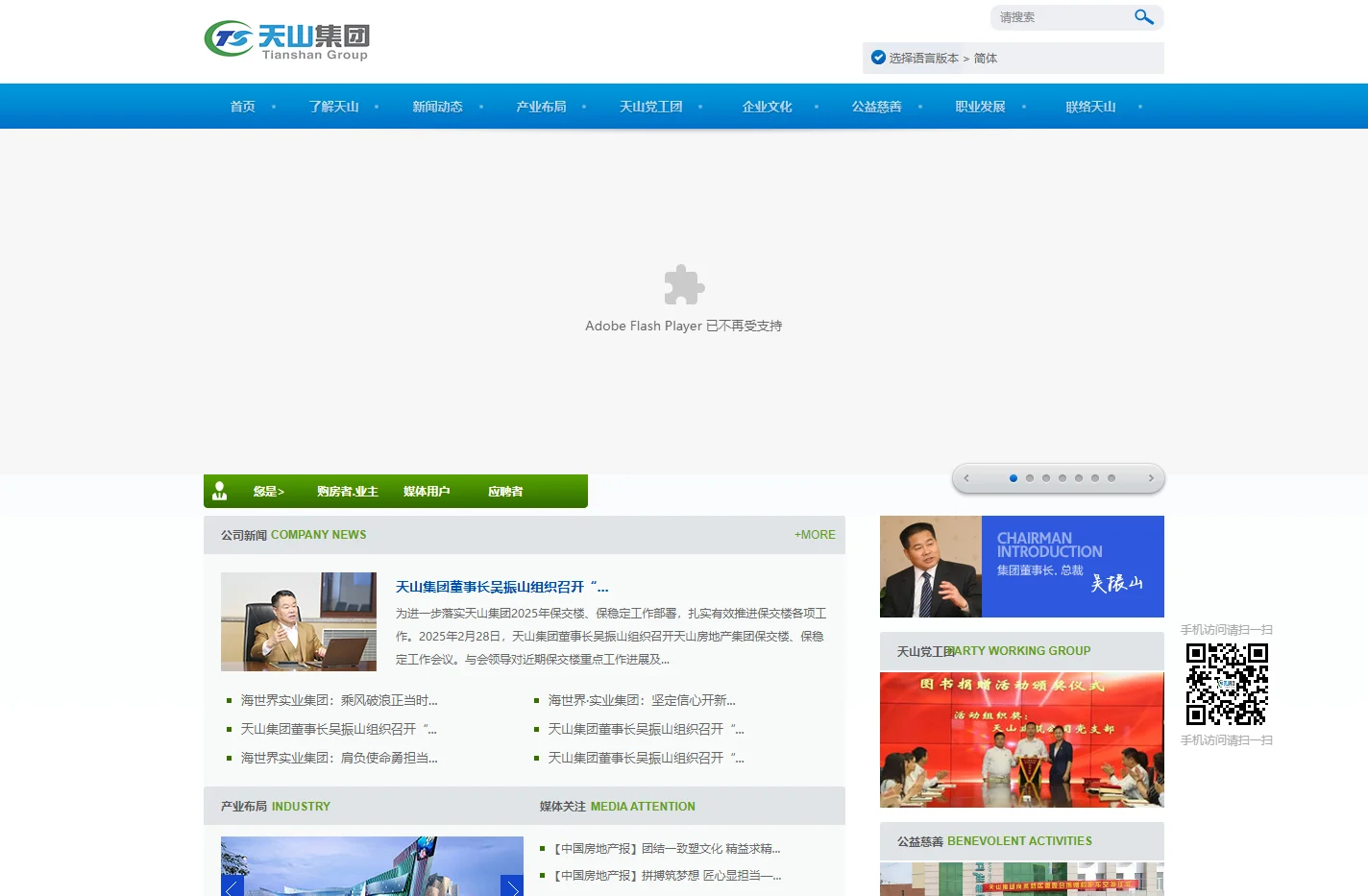The image size is (1368, 896).
Task: Click the Tianshan Group logo
Action: click(286, 40)
